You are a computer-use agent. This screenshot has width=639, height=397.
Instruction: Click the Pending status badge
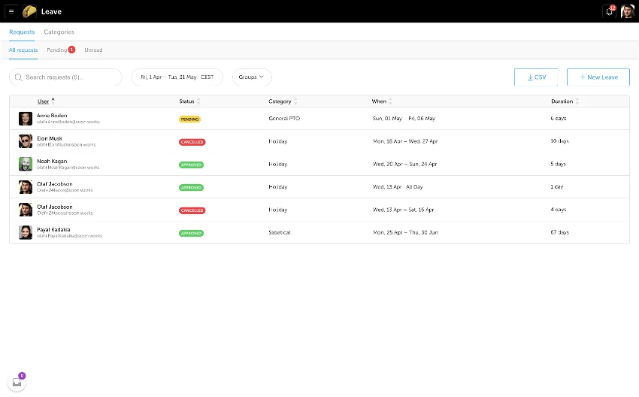(x=189, y=119)
